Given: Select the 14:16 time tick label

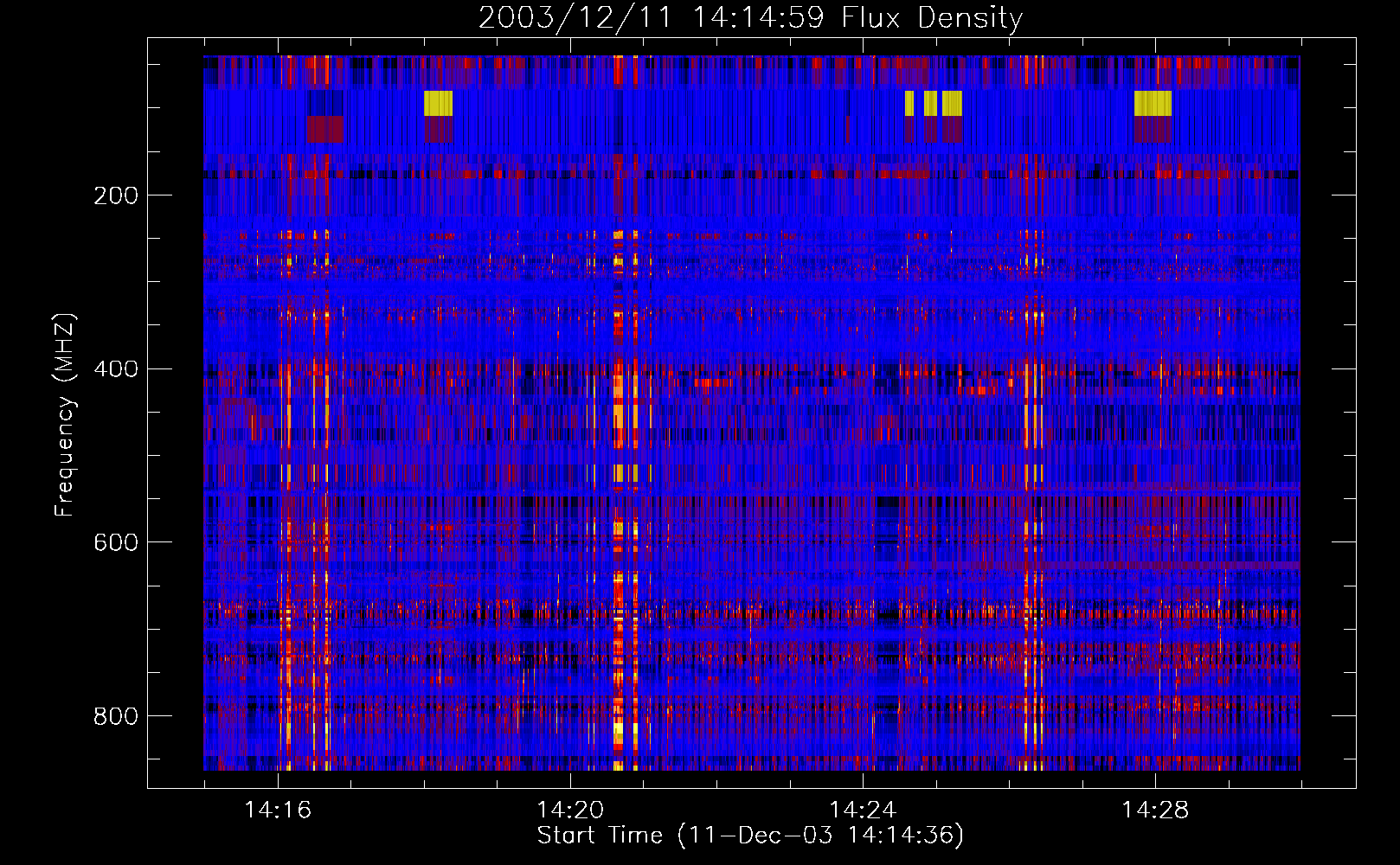Looking at the screenshot, I should click(278, 810).
